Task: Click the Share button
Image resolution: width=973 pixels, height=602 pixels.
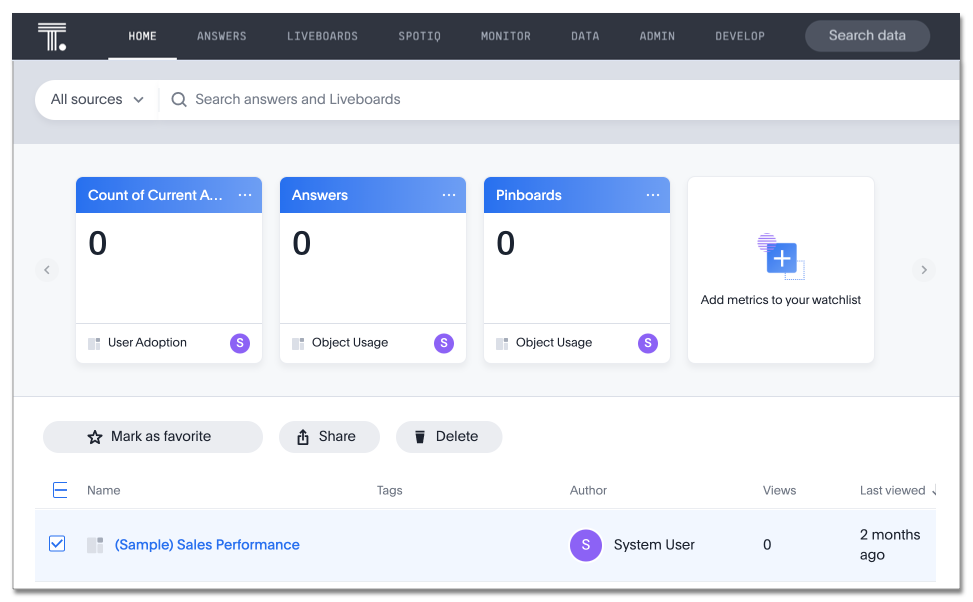Action: coord(328,437)
